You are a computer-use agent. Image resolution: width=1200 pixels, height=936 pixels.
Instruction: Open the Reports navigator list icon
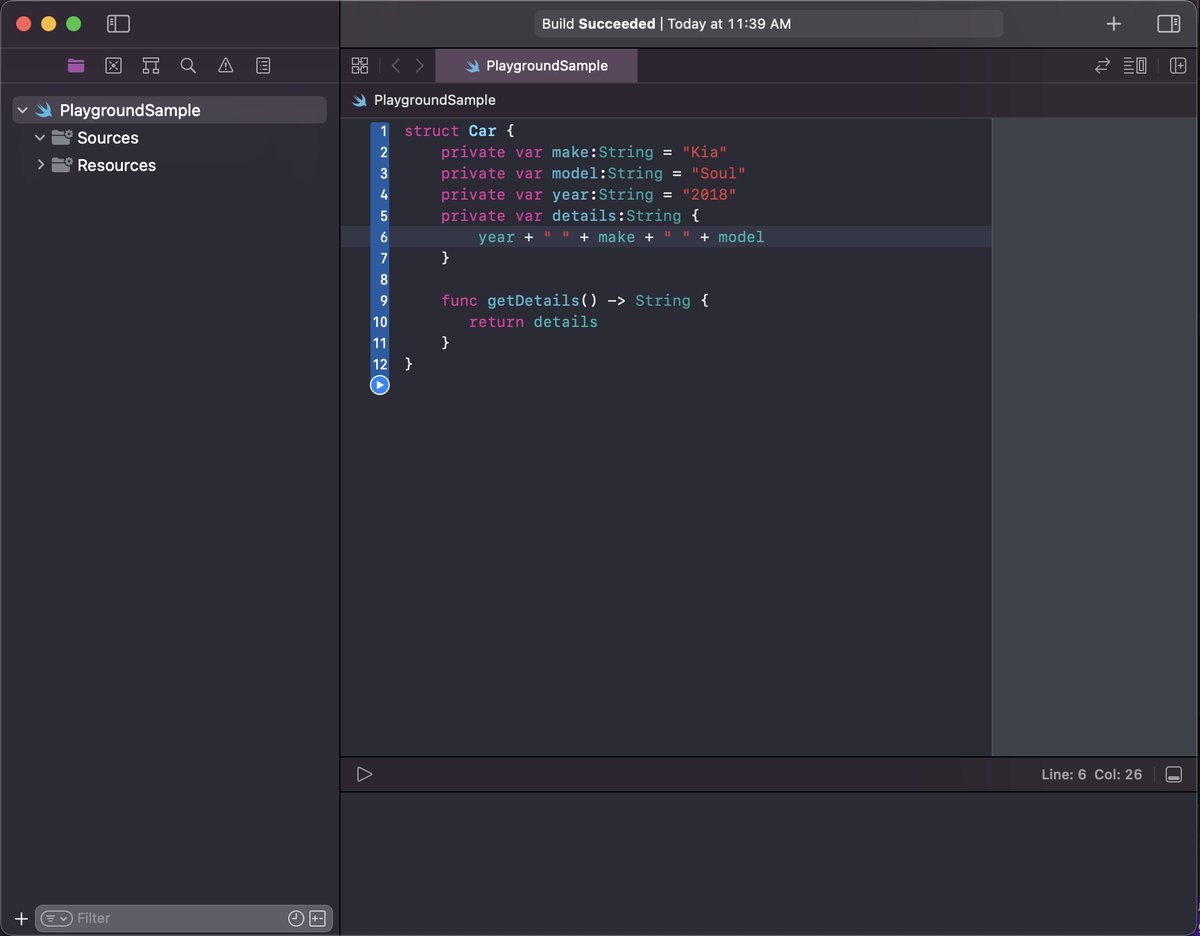click(x=263, y=65)
